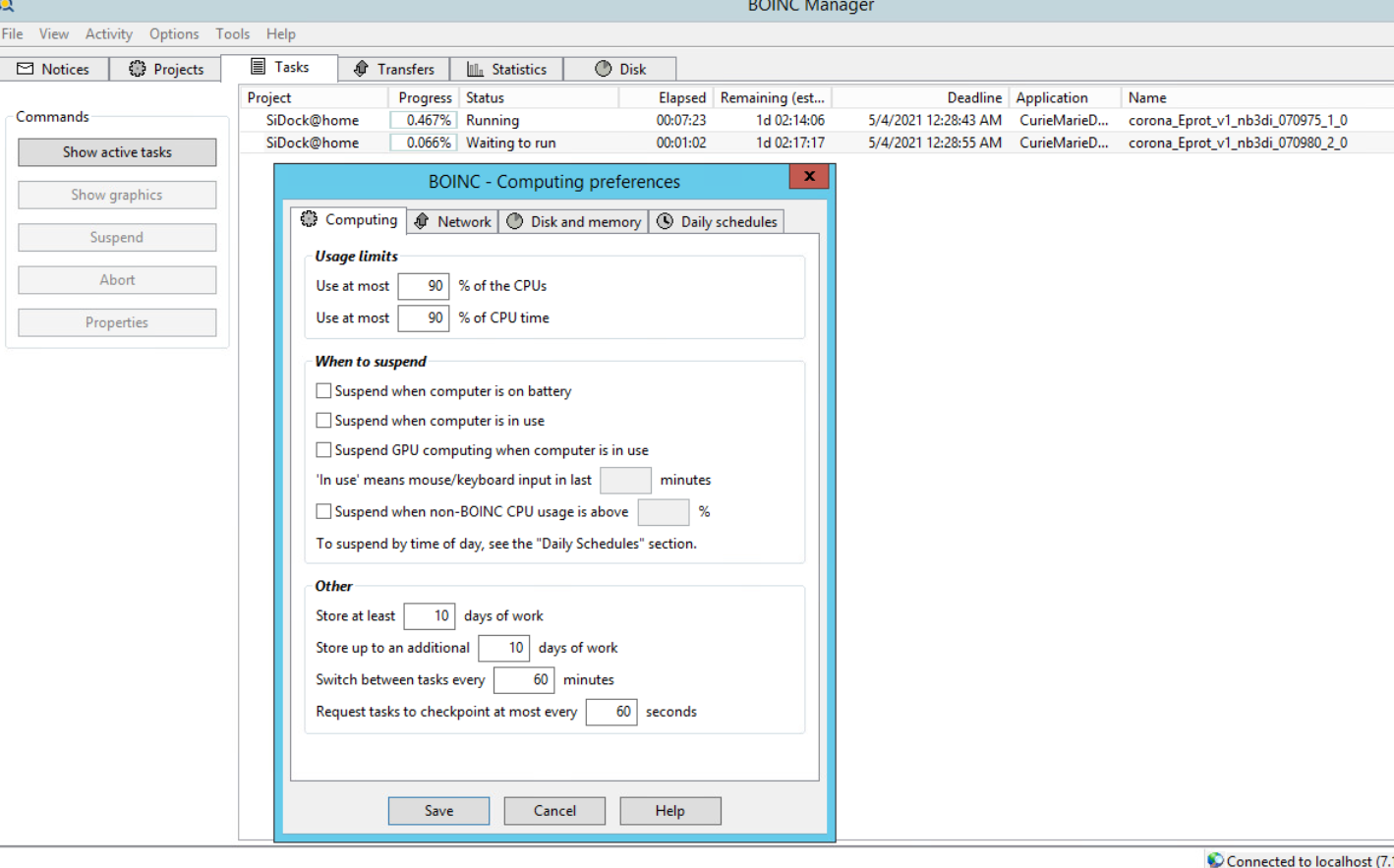The width and height of the screenshot is (1394, 868).
Task: Click the Disk and memory tab icon
Action: point(515,221)
